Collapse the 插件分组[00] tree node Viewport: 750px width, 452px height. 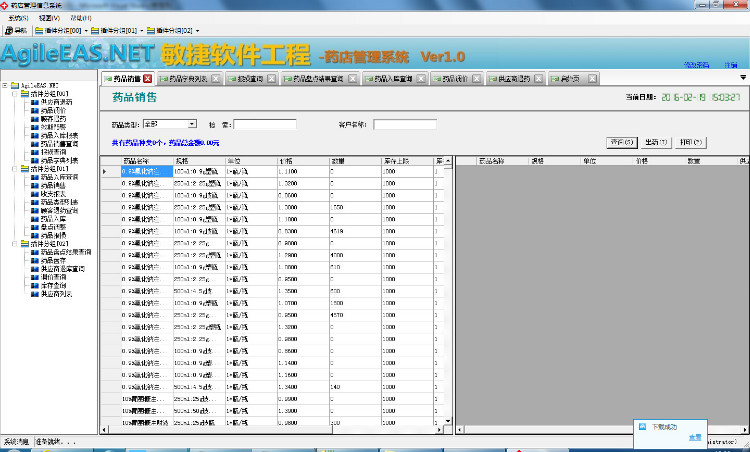[15, 94]
